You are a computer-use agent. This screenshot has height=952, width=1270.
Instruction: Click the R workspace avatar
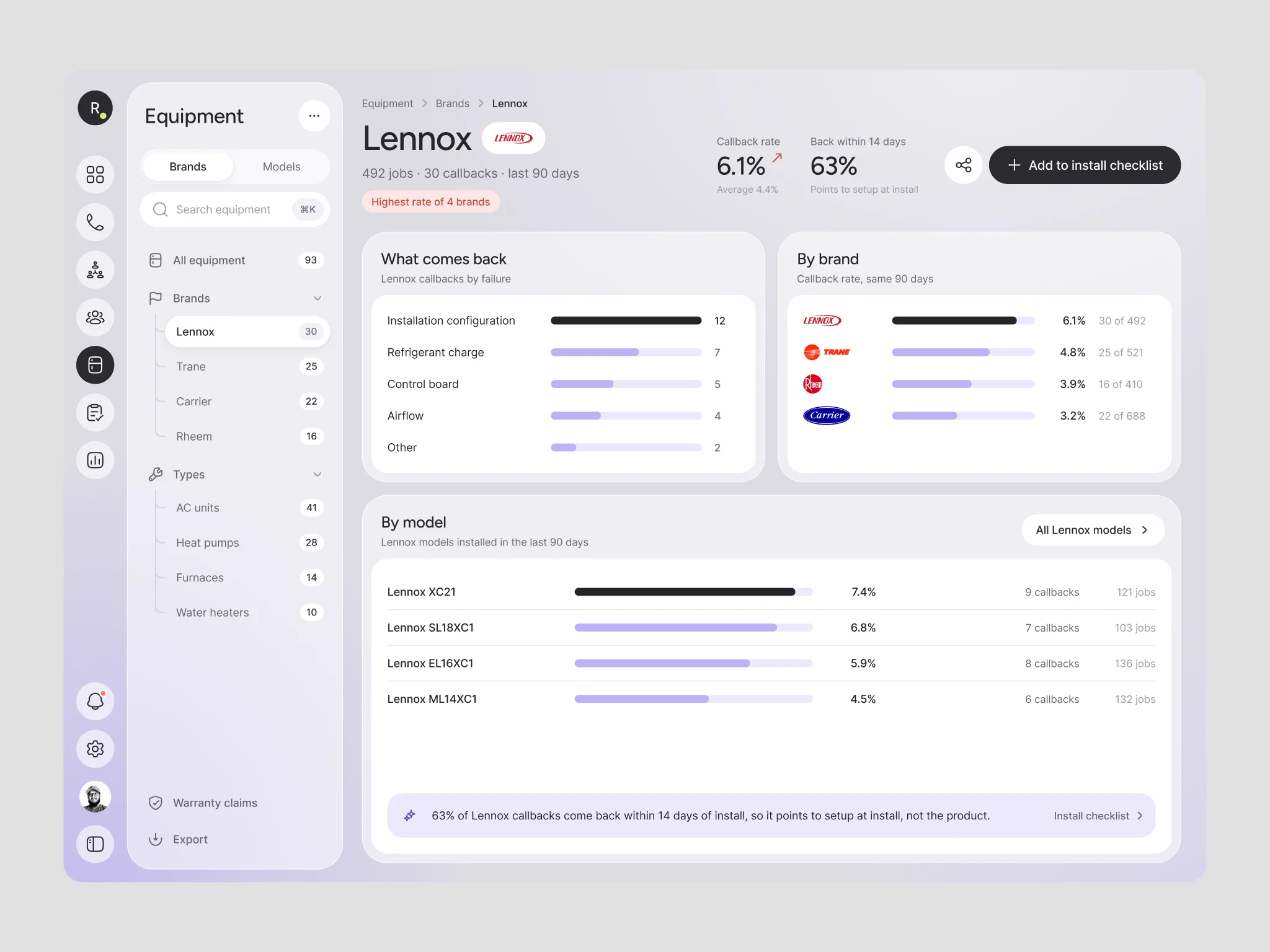click(x=95, y=108)
